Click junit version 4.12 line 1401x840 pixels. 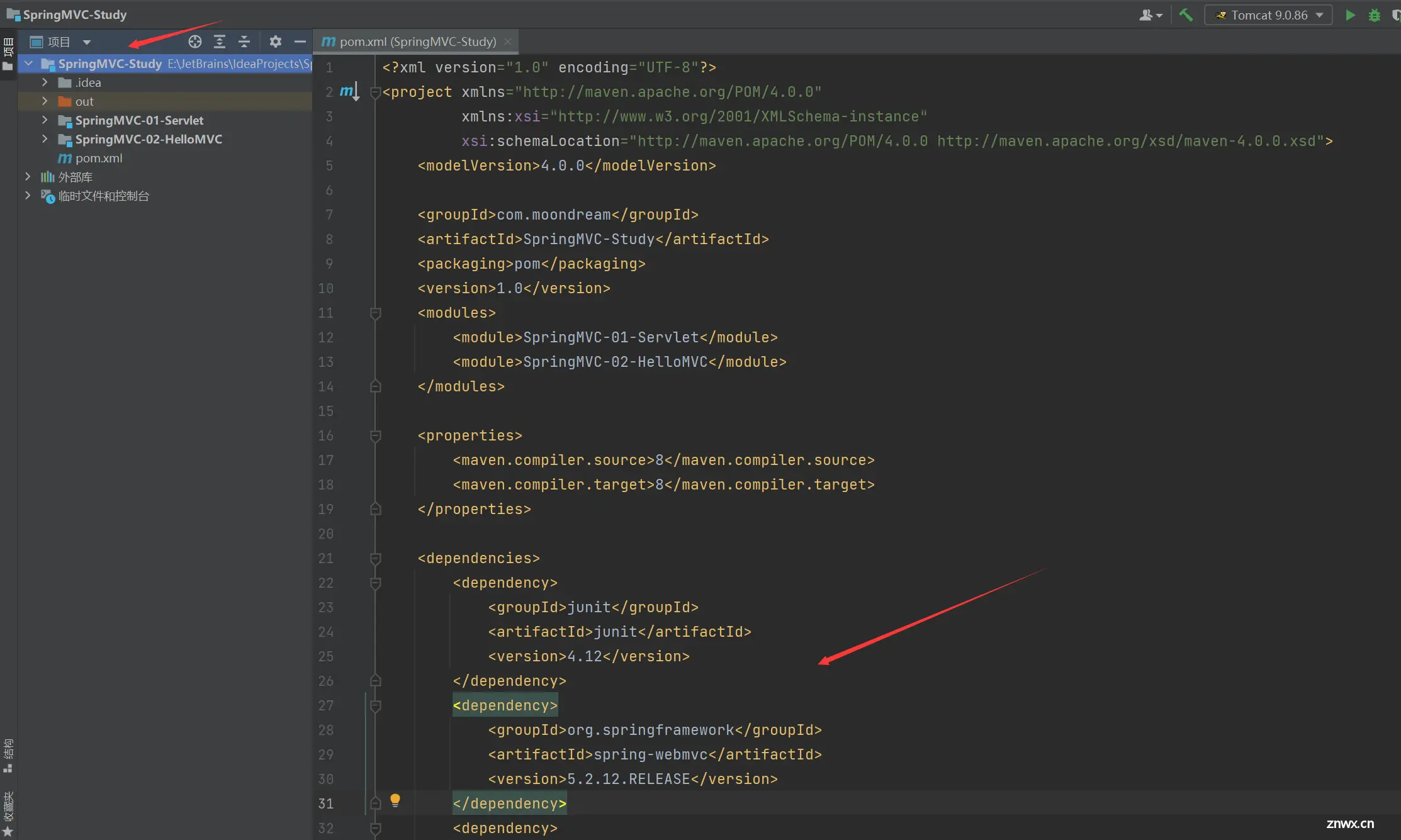pos(588,656)
